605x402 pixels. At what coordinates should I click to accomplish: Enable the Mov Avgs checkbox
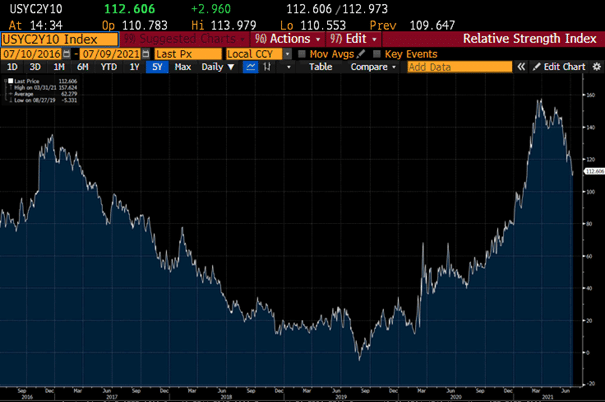[303, 53]
